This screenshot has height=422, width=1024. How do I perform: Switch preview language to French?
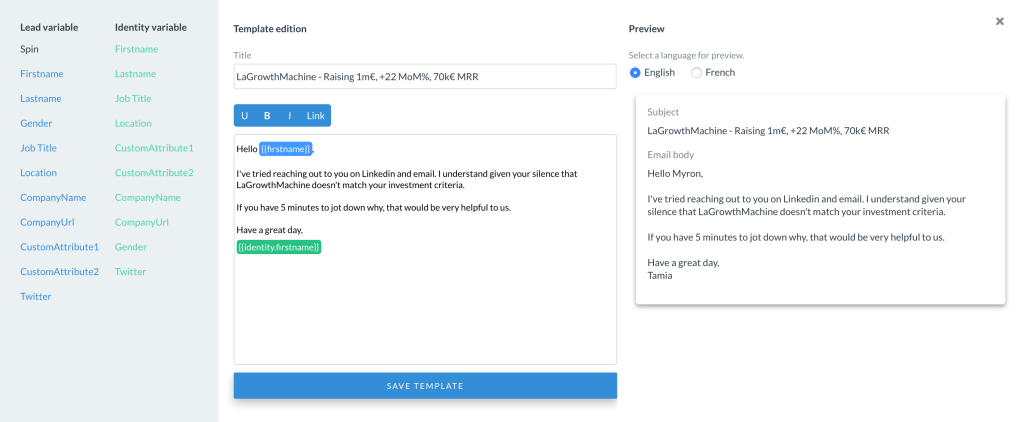[x=696, y=73]
